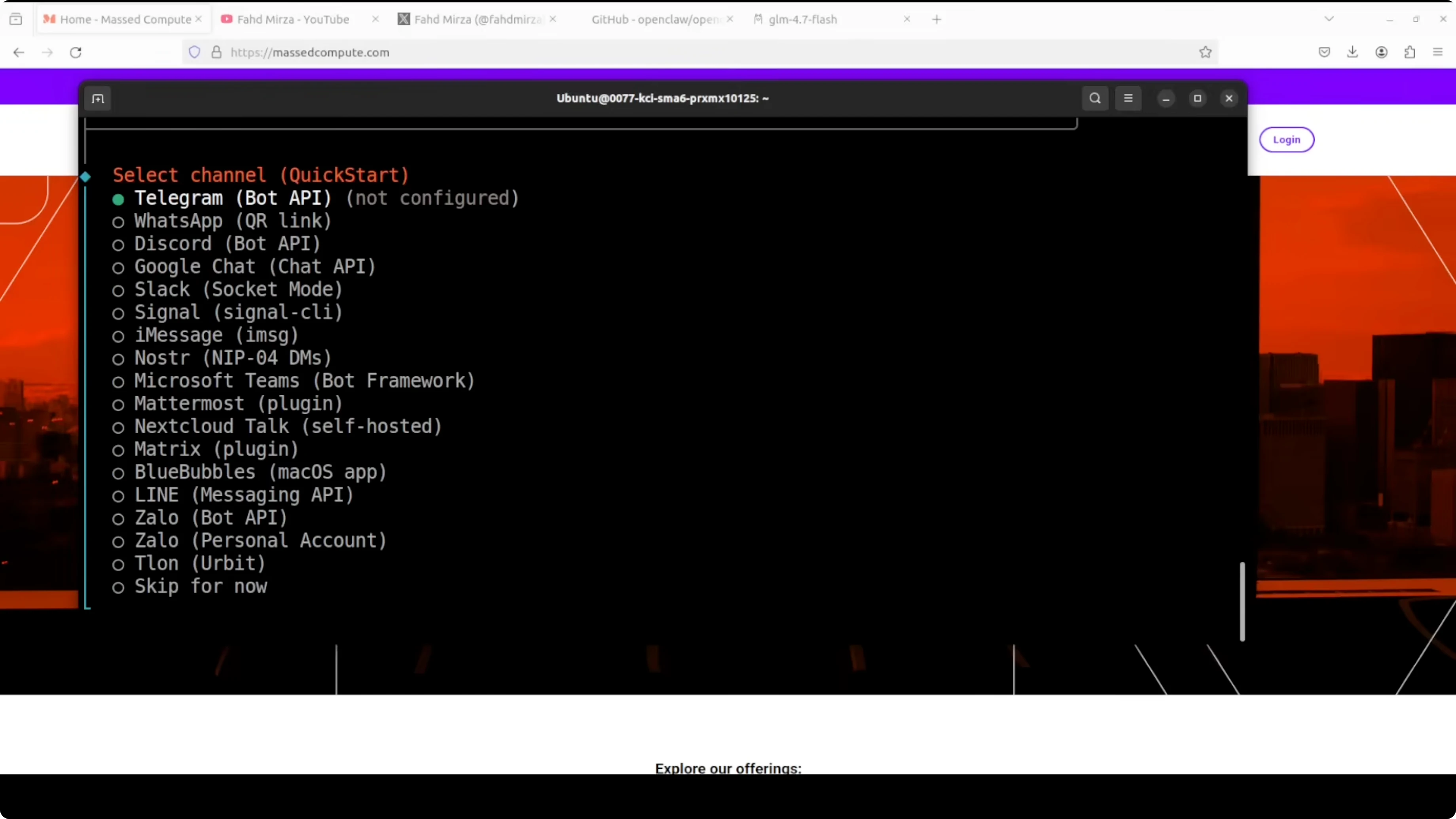Open Firefox downloads arrow icon
Screen dimensions: 1456x819
point(1352,52)
